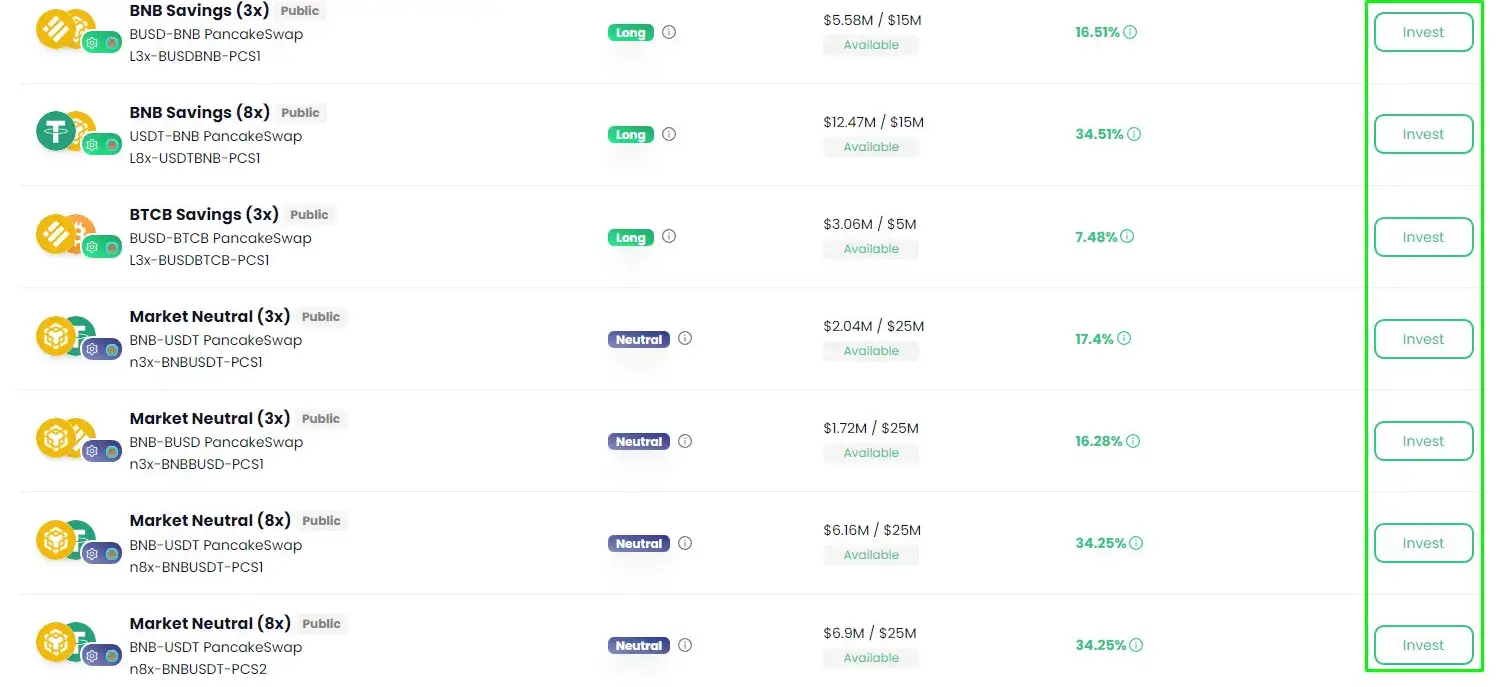Open the BNB Savings (8x) strategy title
The height and width of the screenshot is (687, 1497).
(x=201, y=113)
